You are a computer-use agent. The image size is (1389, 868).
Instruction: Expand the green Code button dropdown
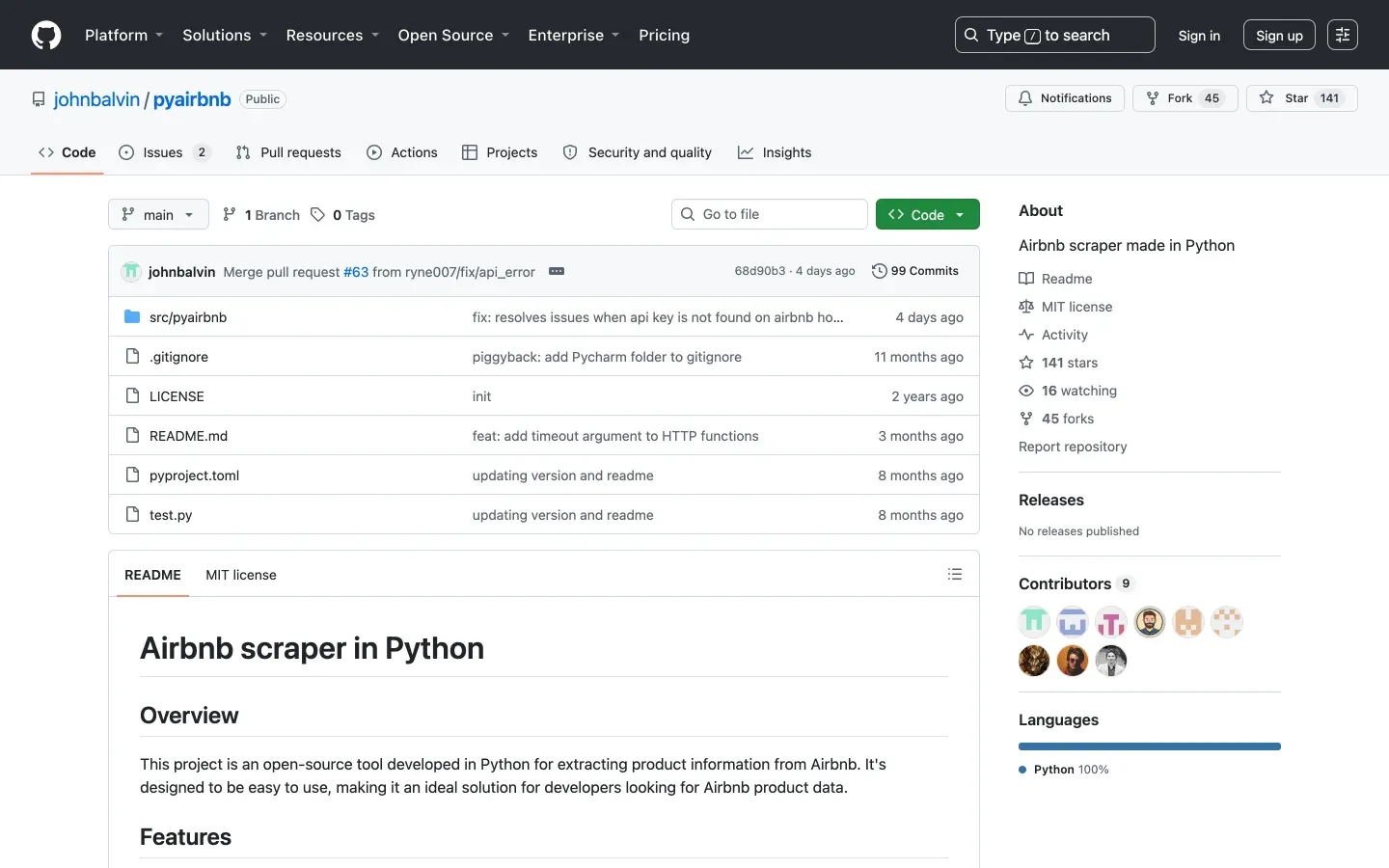click(x=927, y=214)
